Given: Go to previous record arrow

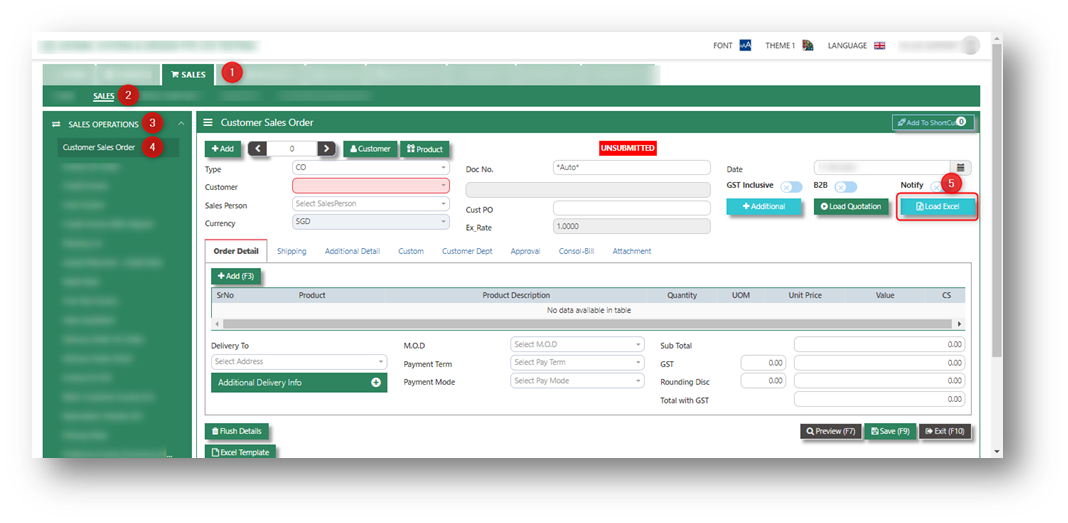Looking at the screenshot, I should point(257,148).
